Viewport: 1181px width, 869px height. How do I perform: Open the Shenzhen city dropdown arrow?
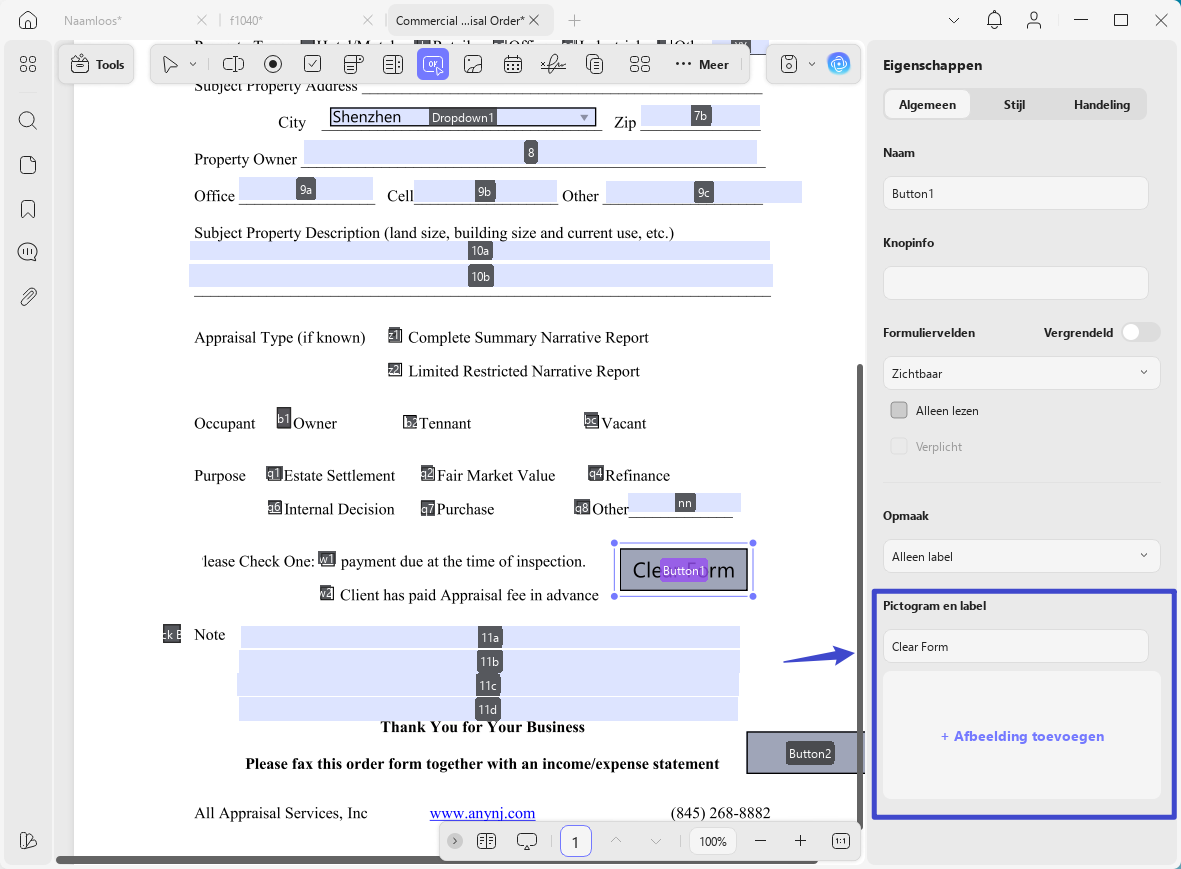point(584,117)
